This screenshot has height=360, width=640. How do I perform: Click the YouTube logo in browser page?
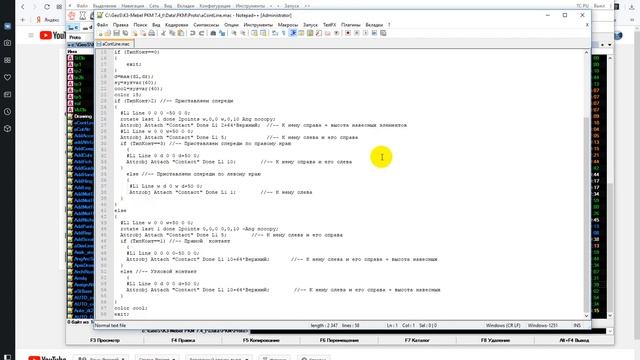coord(53,36)
